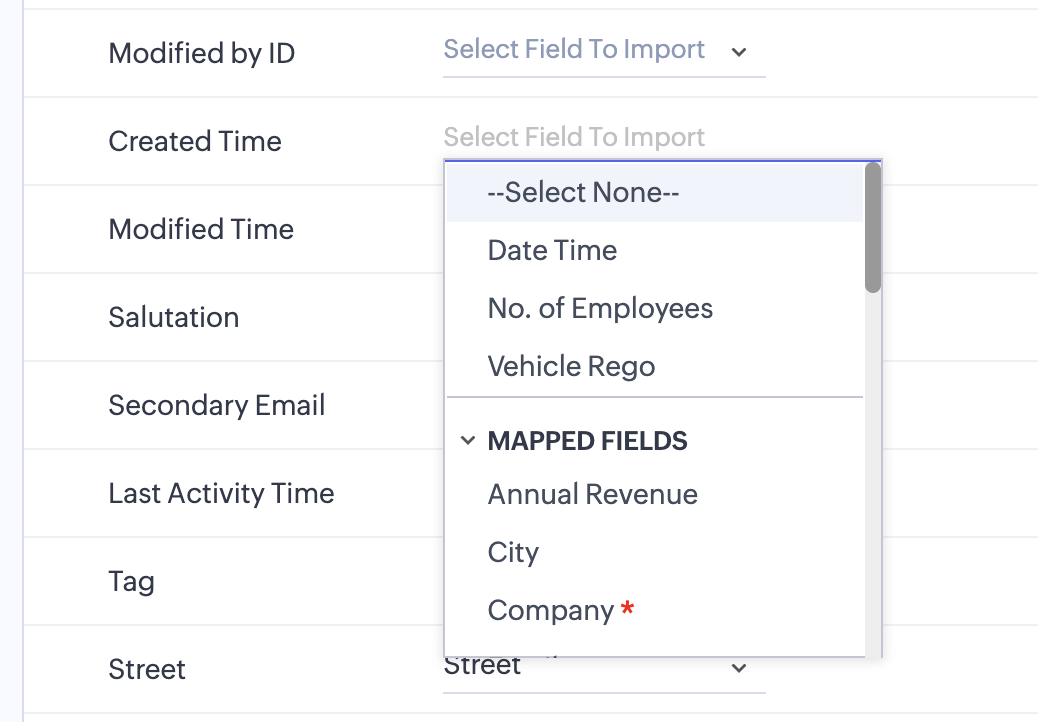Click the Last Activity Time label
Viewport: 1038px width, 722px height.
221,493
